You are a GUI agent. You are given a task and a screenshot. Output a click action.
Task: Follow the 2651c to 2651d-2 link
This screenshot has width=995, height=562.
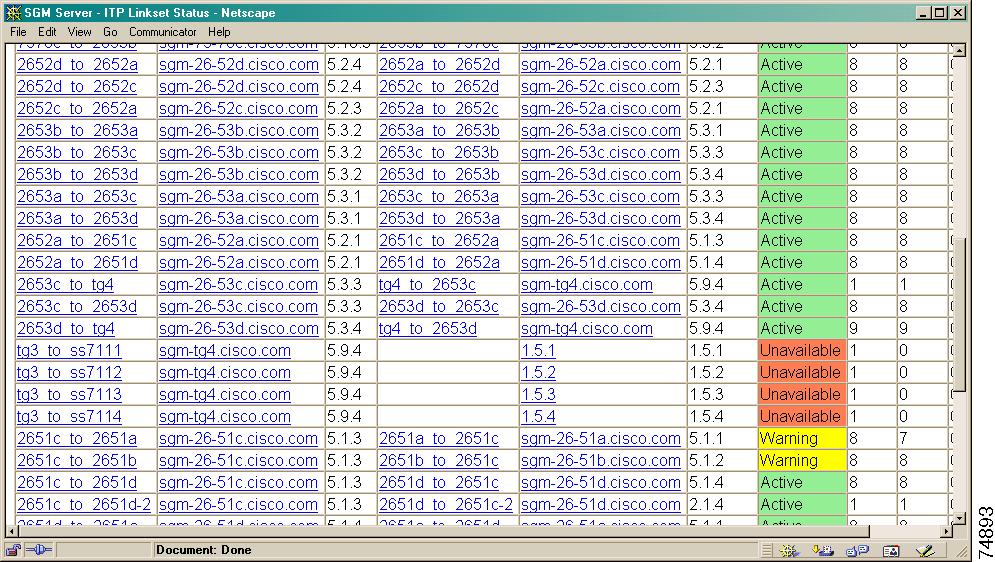coord(84,505)
